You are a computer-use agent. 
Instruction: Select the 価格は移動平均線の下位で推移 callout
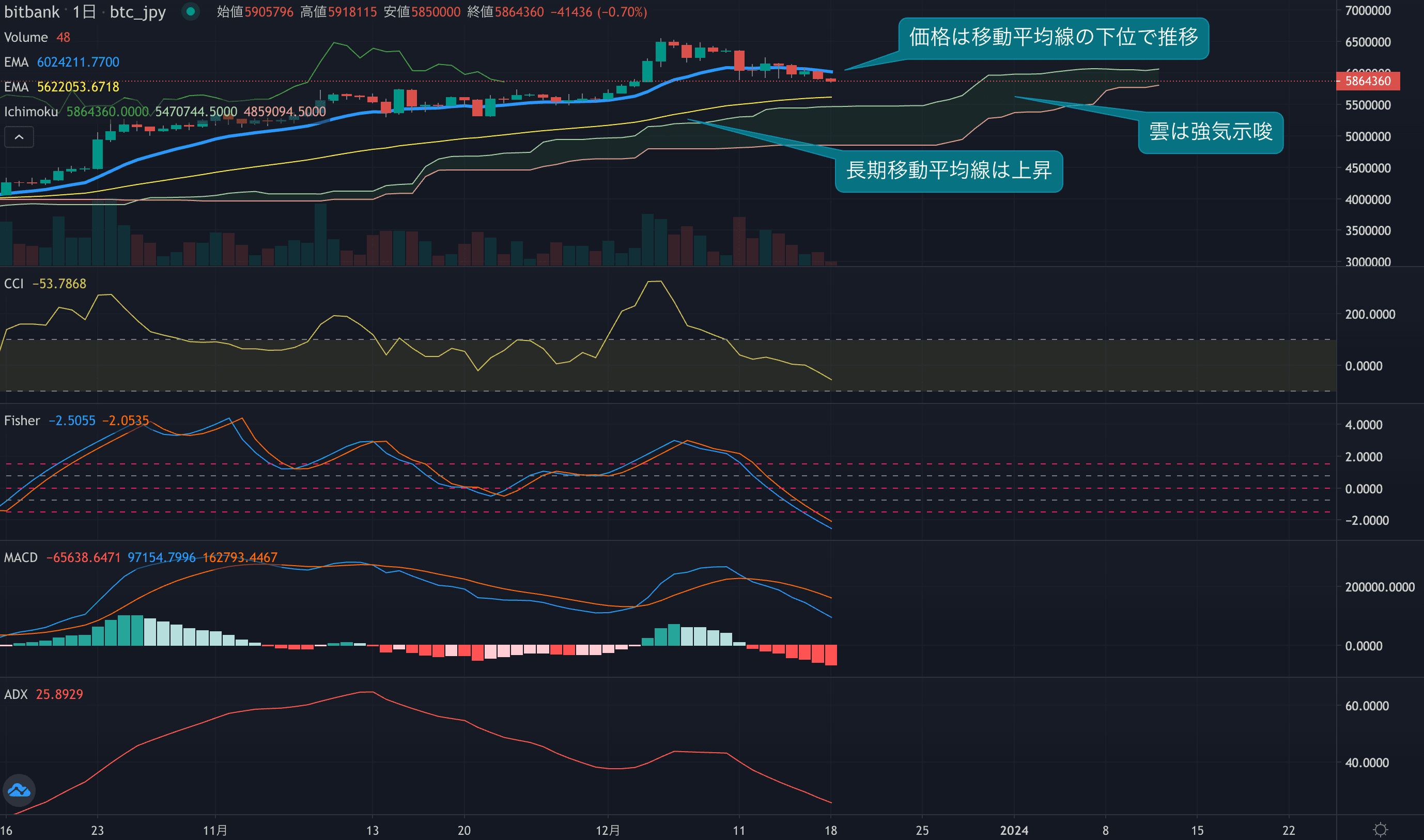click(1054, 38)
